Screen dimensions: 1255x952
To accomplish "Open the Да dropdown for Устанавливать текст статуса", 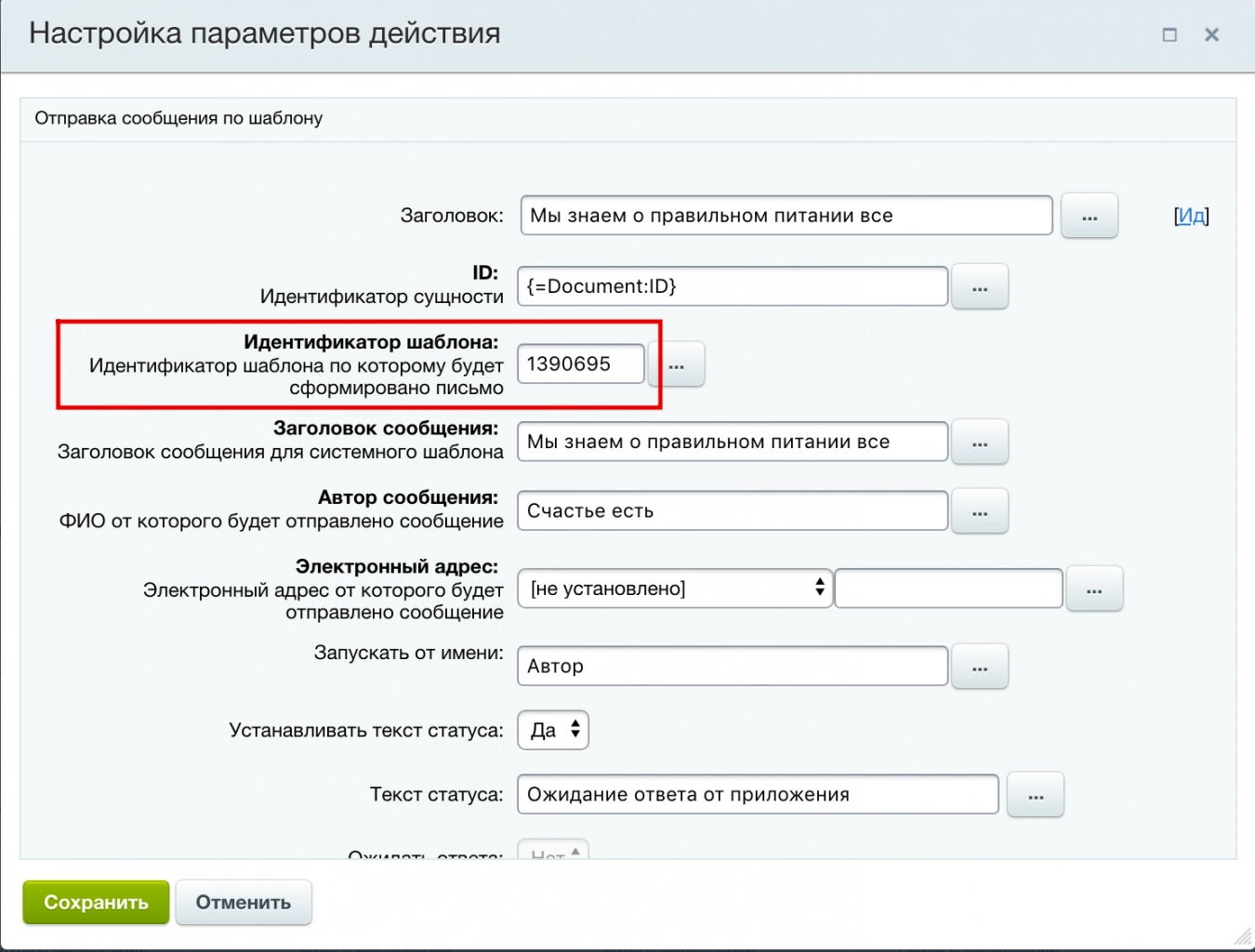I will point(552,730).
